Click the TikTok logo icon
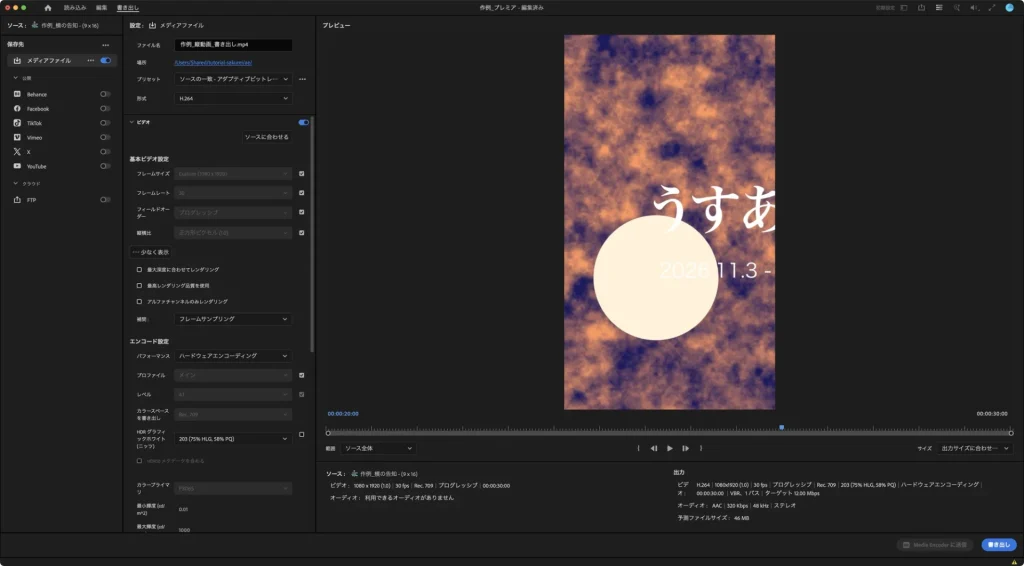Screen dimensions: 1024x566 click(17, 123)
